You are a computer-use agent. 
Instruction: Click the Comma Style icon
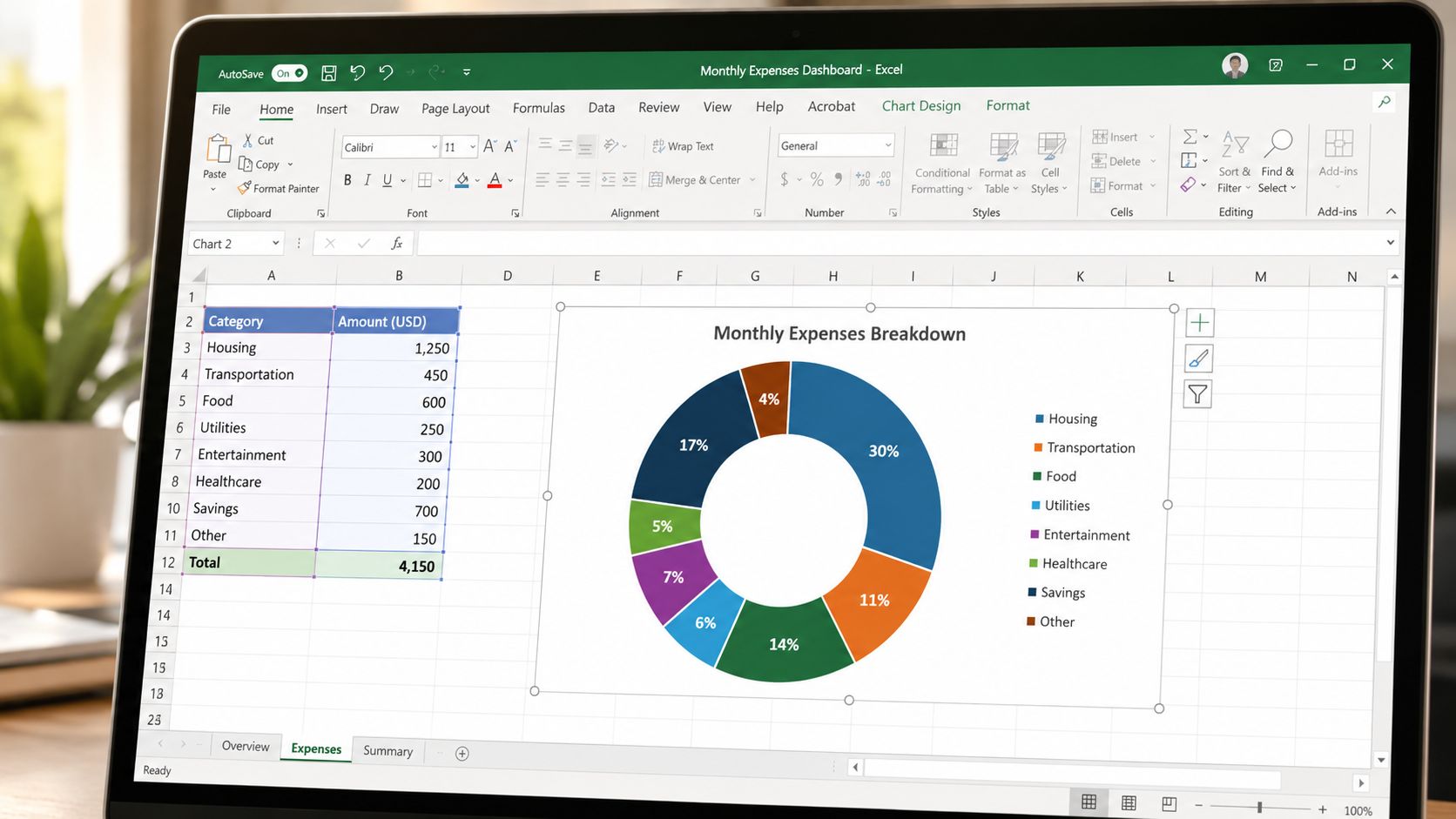tap(839, 178)
